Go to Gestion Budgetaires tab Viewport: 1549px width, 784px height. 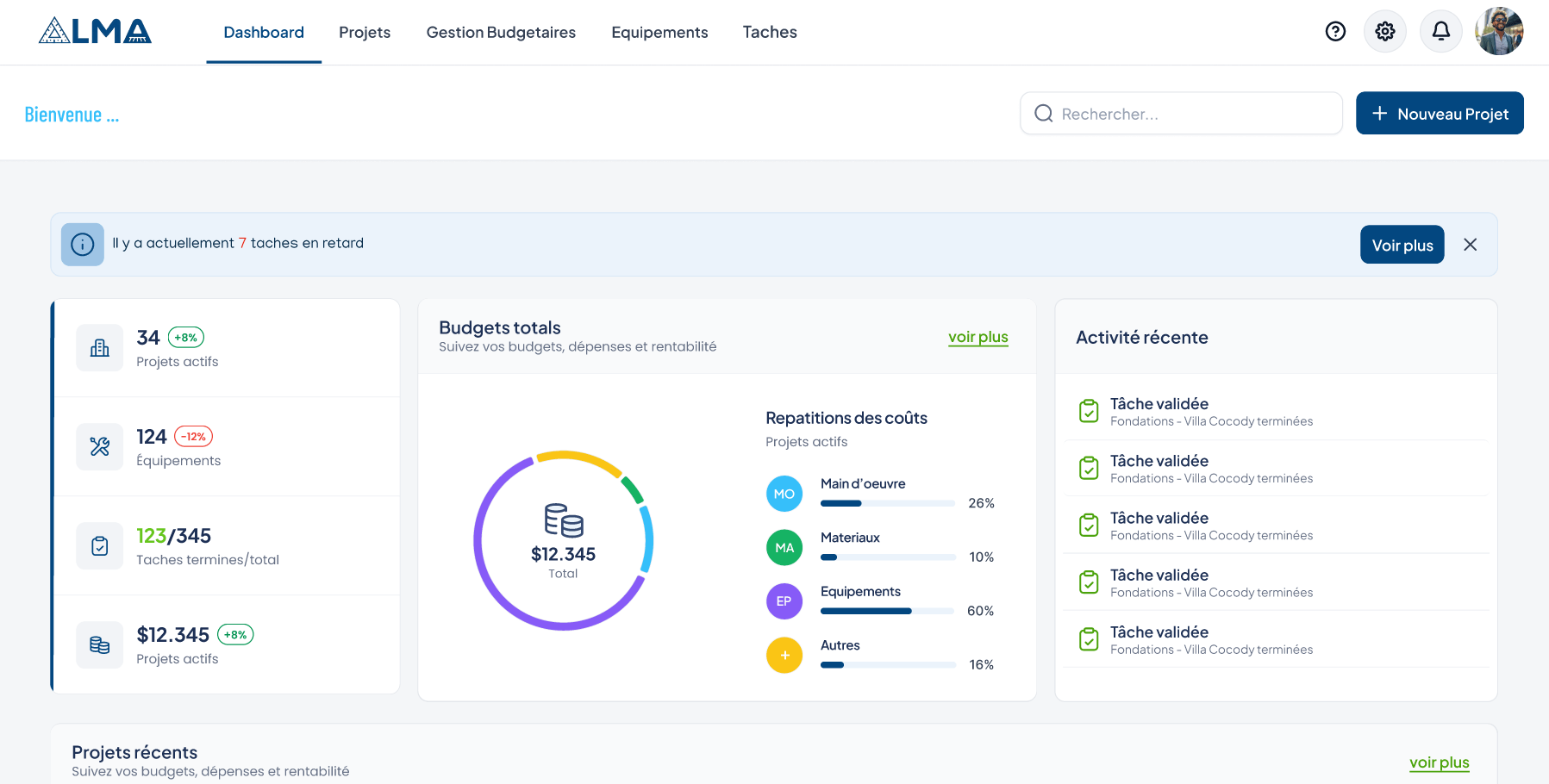click(501, 33)
